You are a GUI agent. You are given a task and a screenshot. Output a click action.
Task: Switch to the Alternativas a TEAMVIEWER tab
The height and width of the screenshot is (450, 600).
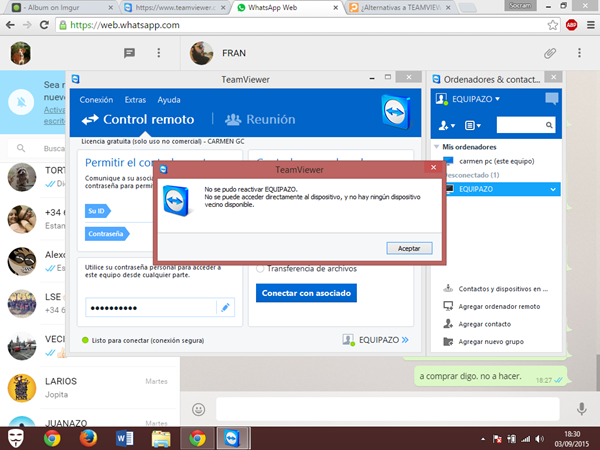click(x=401, y=8)
